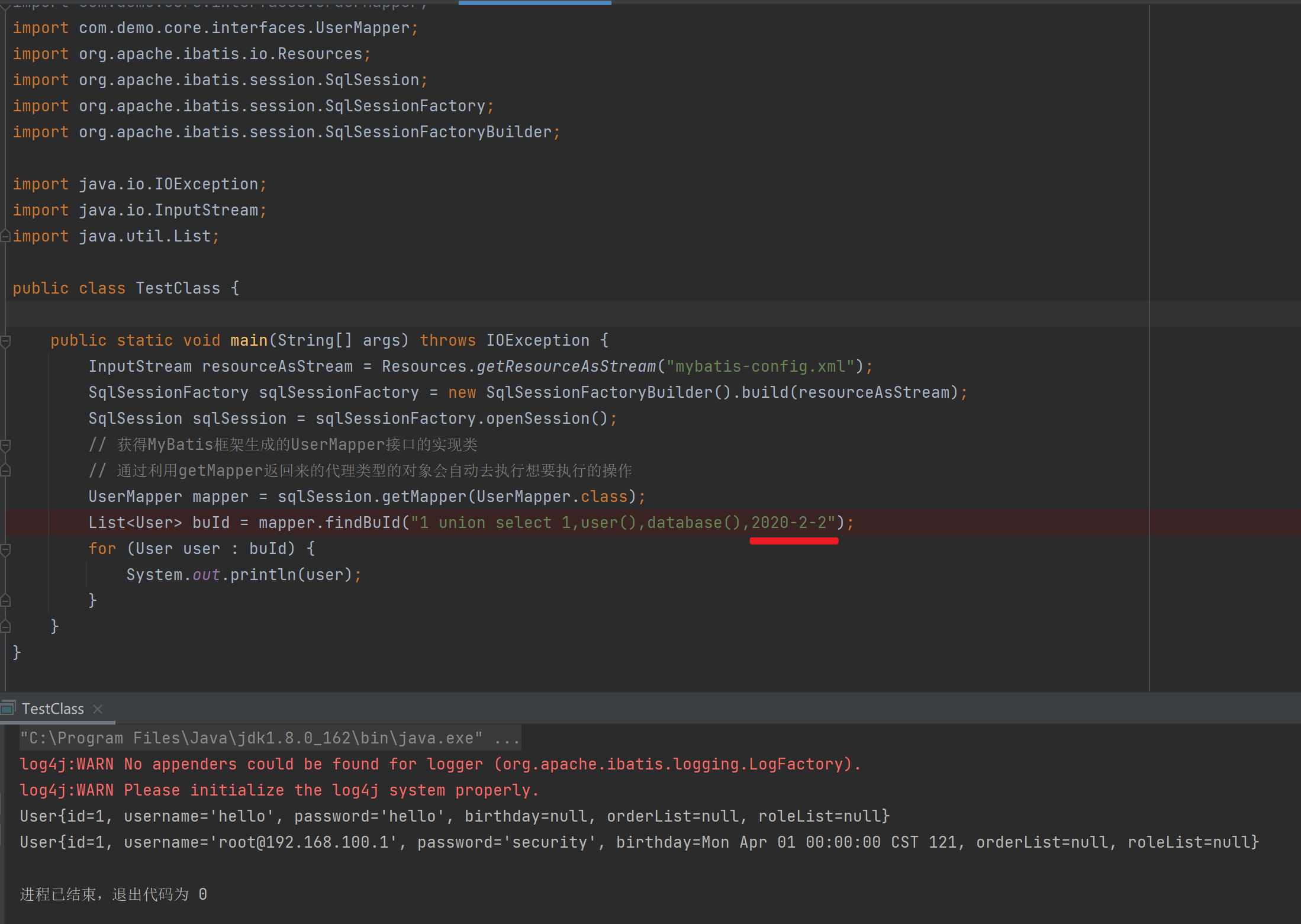Screen dimensions: 1301x924
Task: Click the mybatis-config.xml string literal
Action: click(x=760, y=366)
